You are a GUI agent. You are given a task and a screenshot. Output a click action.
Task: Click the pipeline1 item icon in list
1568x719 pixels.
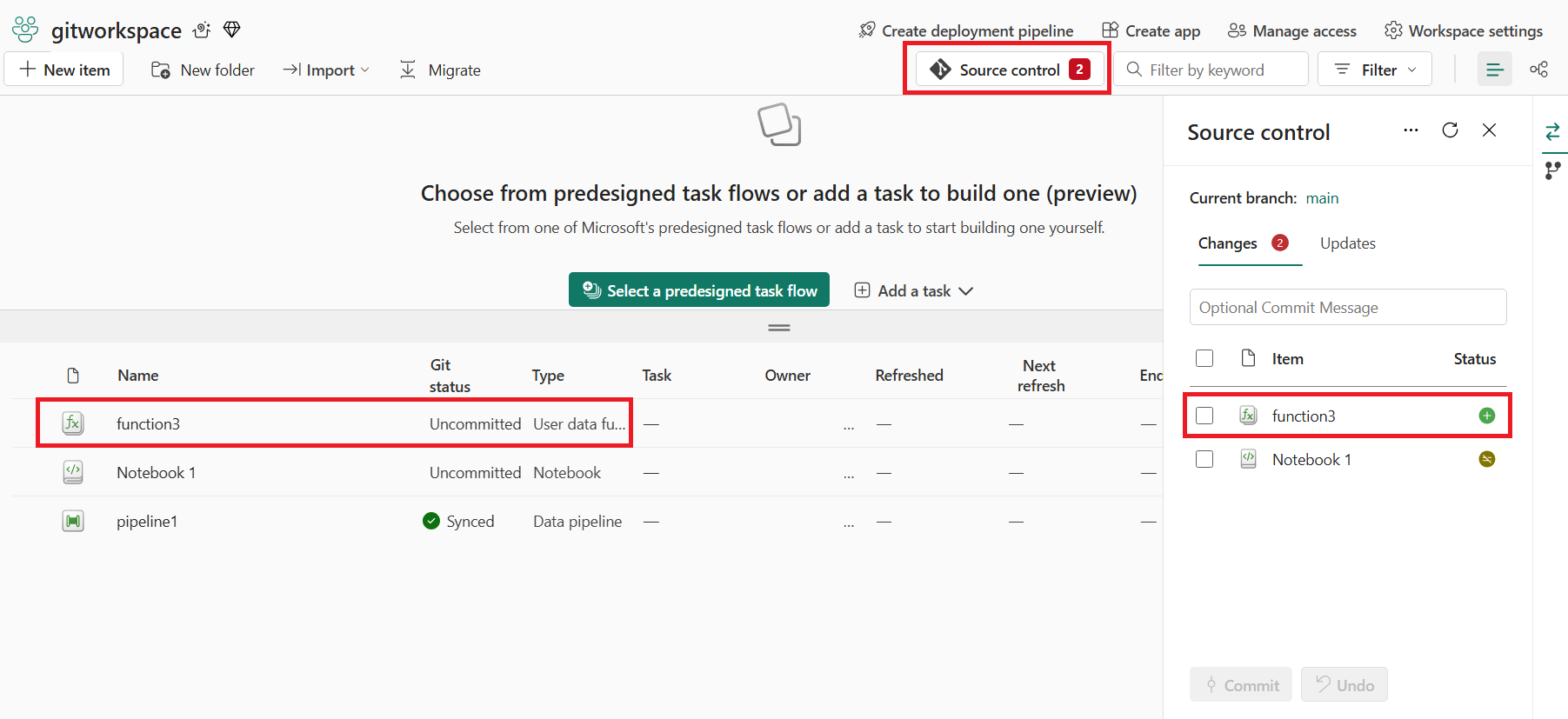(x=73, y=521)
